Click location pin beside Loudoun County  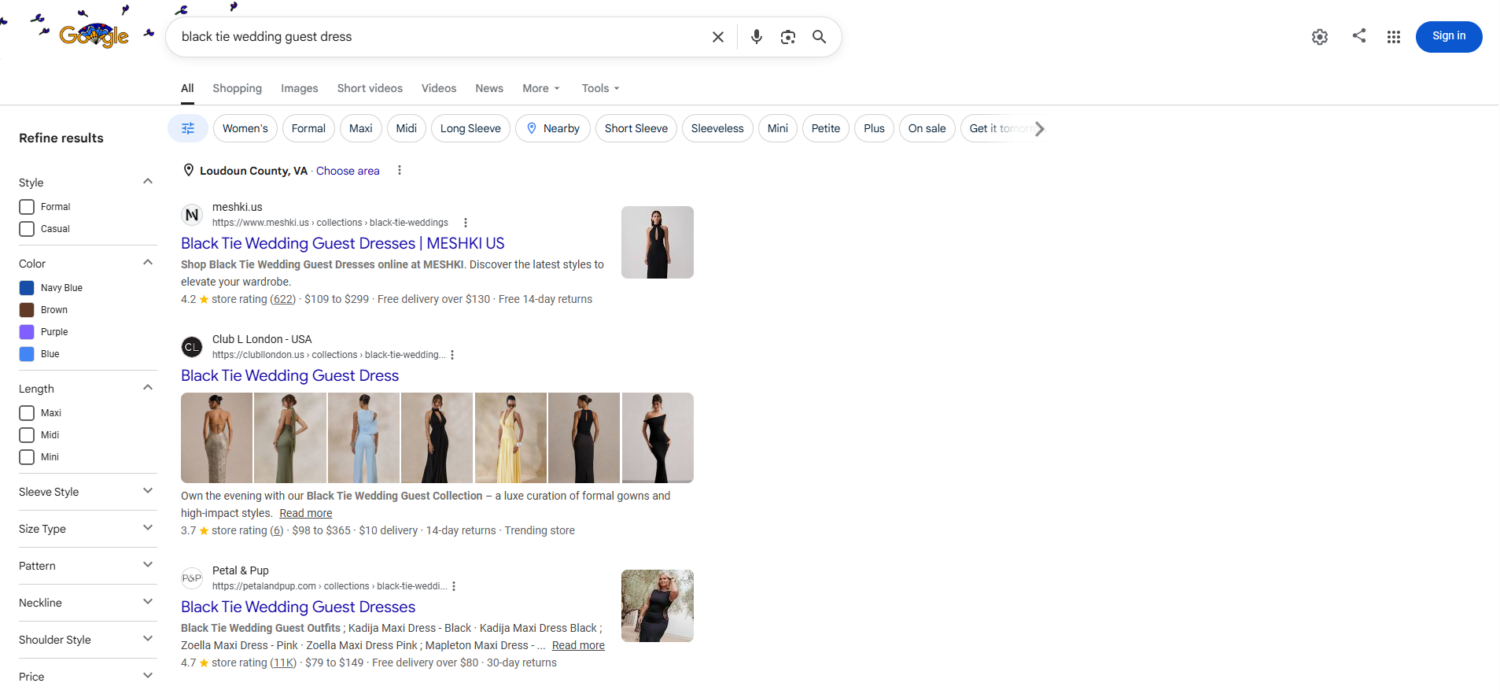tap(188, 171)
